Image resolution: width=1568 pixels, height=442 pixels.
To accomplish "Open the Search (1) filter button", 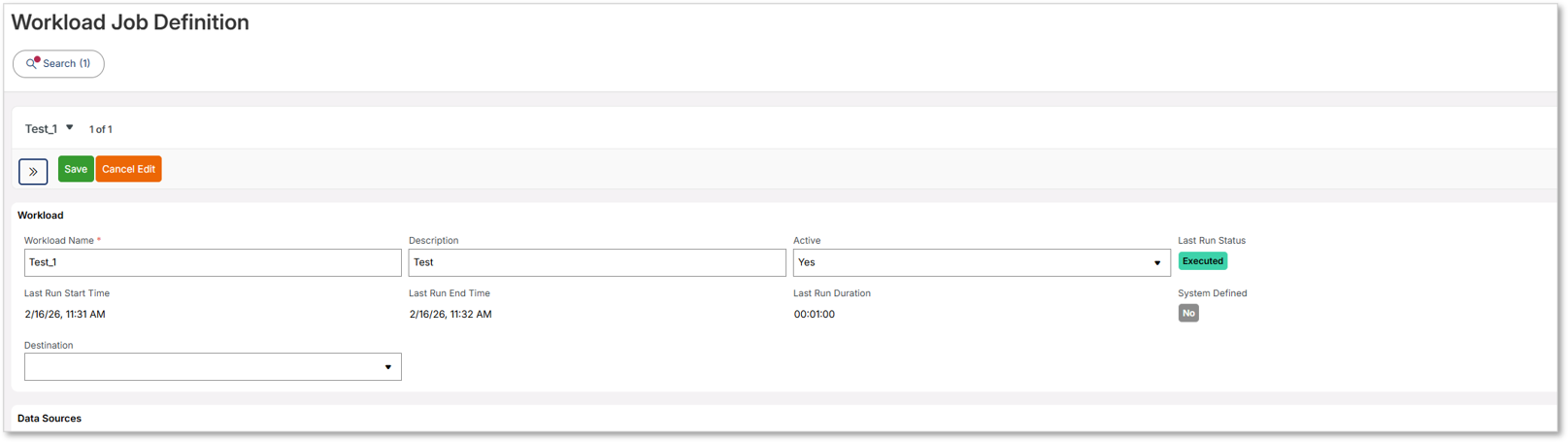I will pos(58,63).
